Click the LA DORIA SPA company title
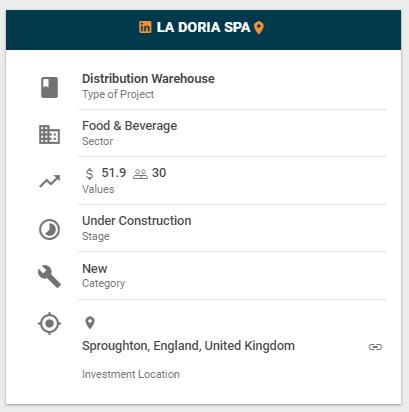Screen dimensions: 409x412 tap(203, 27)
